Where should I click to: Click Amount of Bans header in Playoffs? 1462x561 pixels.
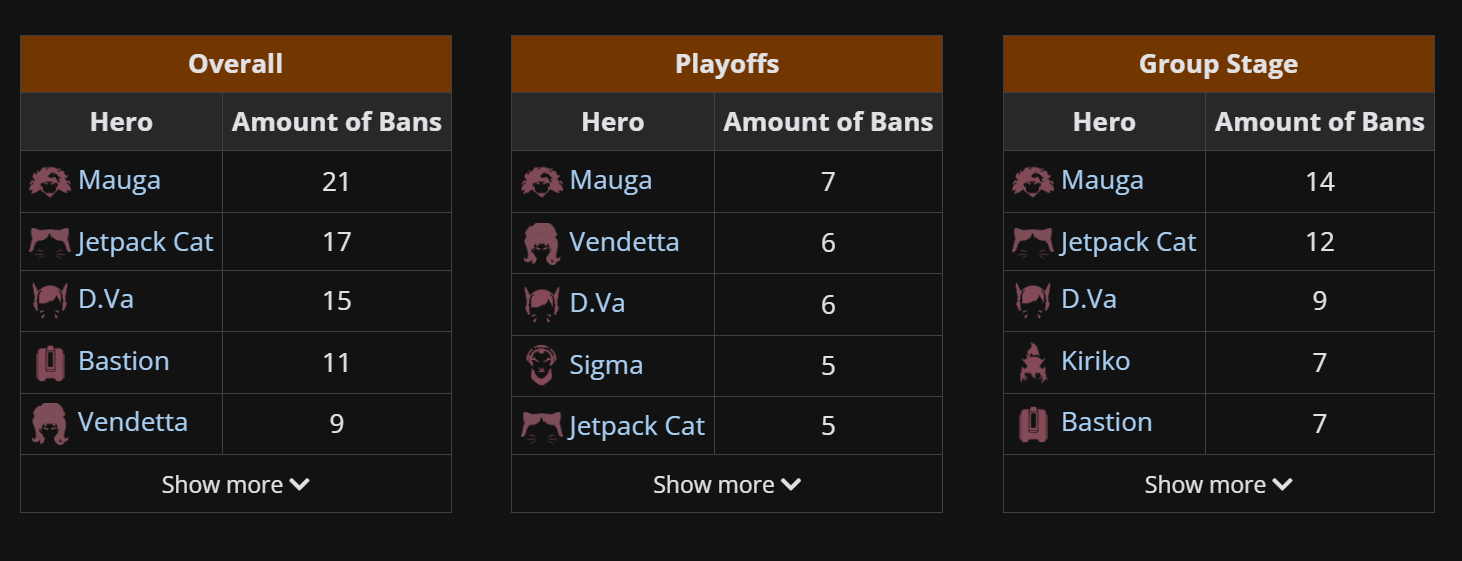pyautogui.click(x=828, y=122)
